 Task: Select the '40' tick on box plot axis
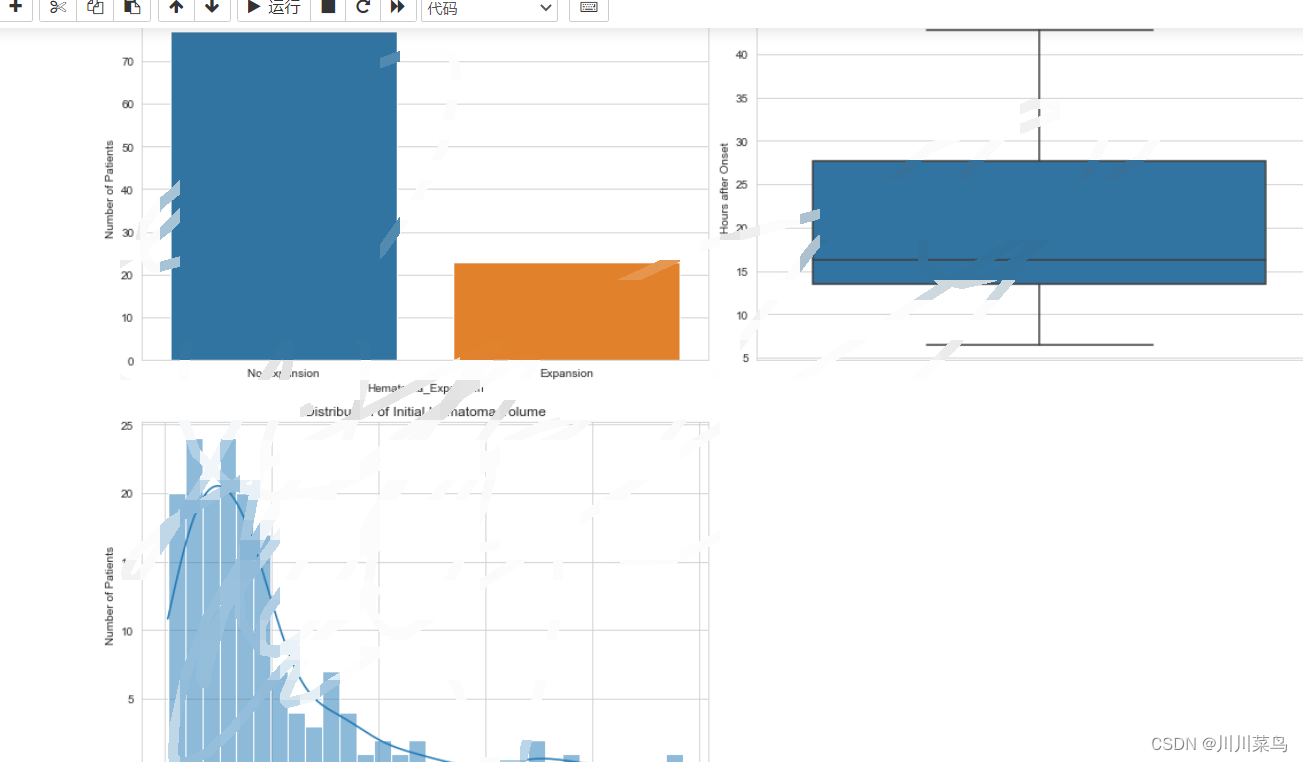[741, 55]
